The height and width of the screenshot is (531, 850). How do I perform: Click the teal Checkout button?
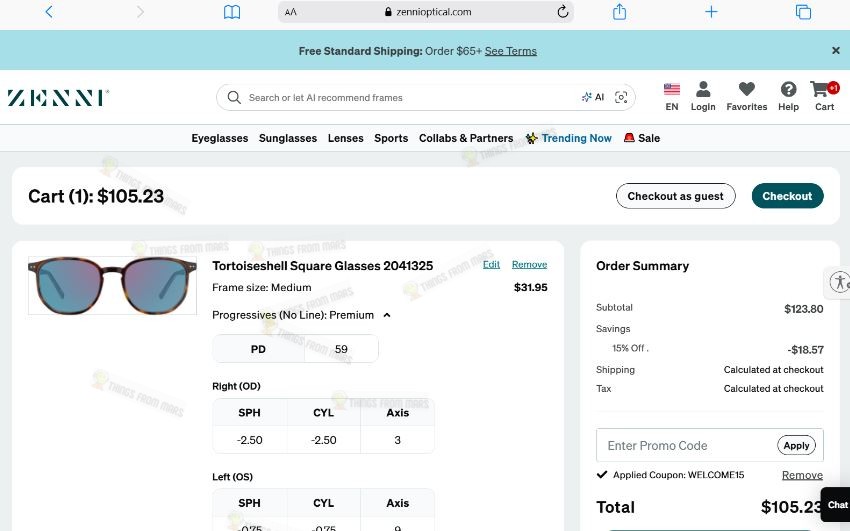[787, 196]
